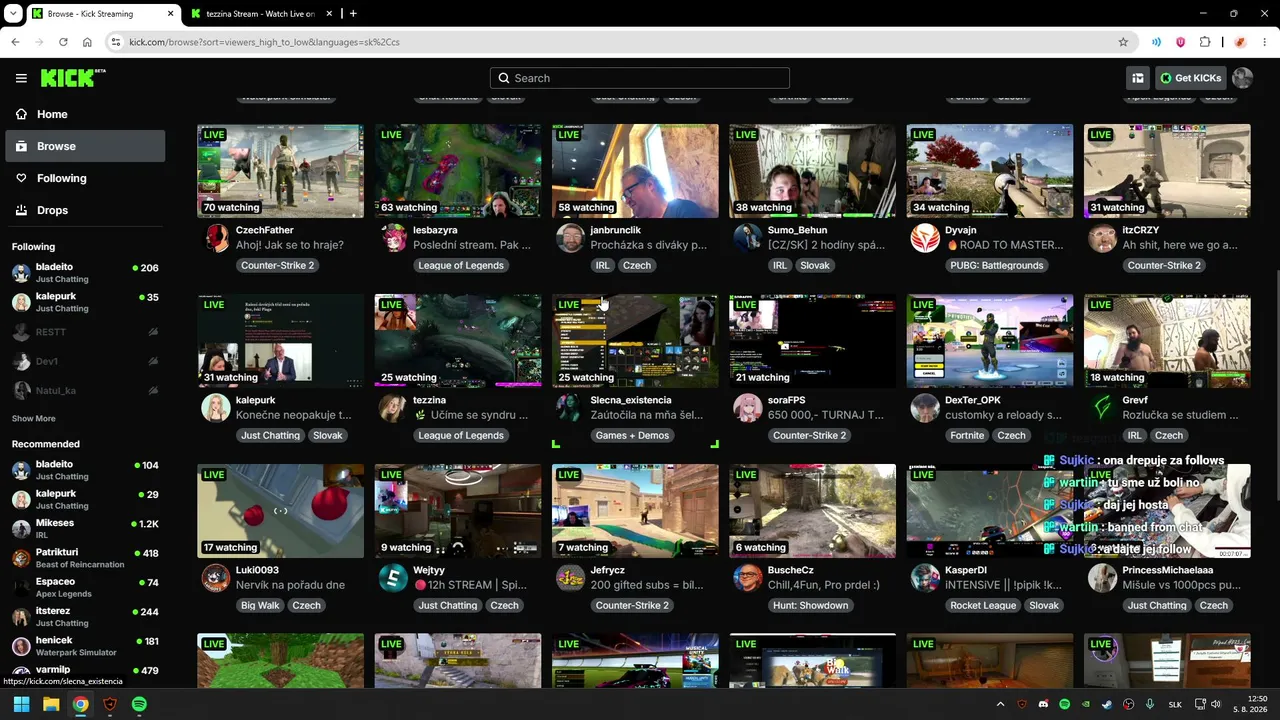The height and width of the screenshot is (720, 1280).
Task: Open a new browser tab
Action: [x=353, y=14]
